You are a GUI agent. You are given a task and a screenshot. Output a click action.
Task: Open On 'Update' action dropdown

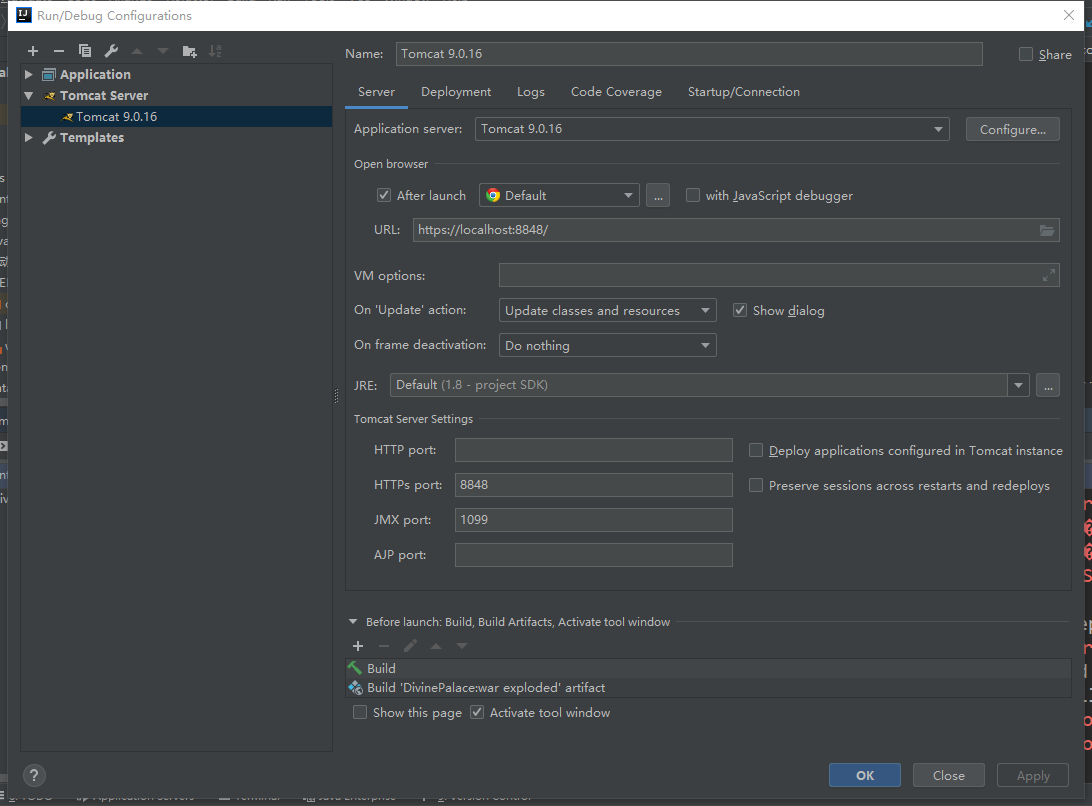(607, 311)
